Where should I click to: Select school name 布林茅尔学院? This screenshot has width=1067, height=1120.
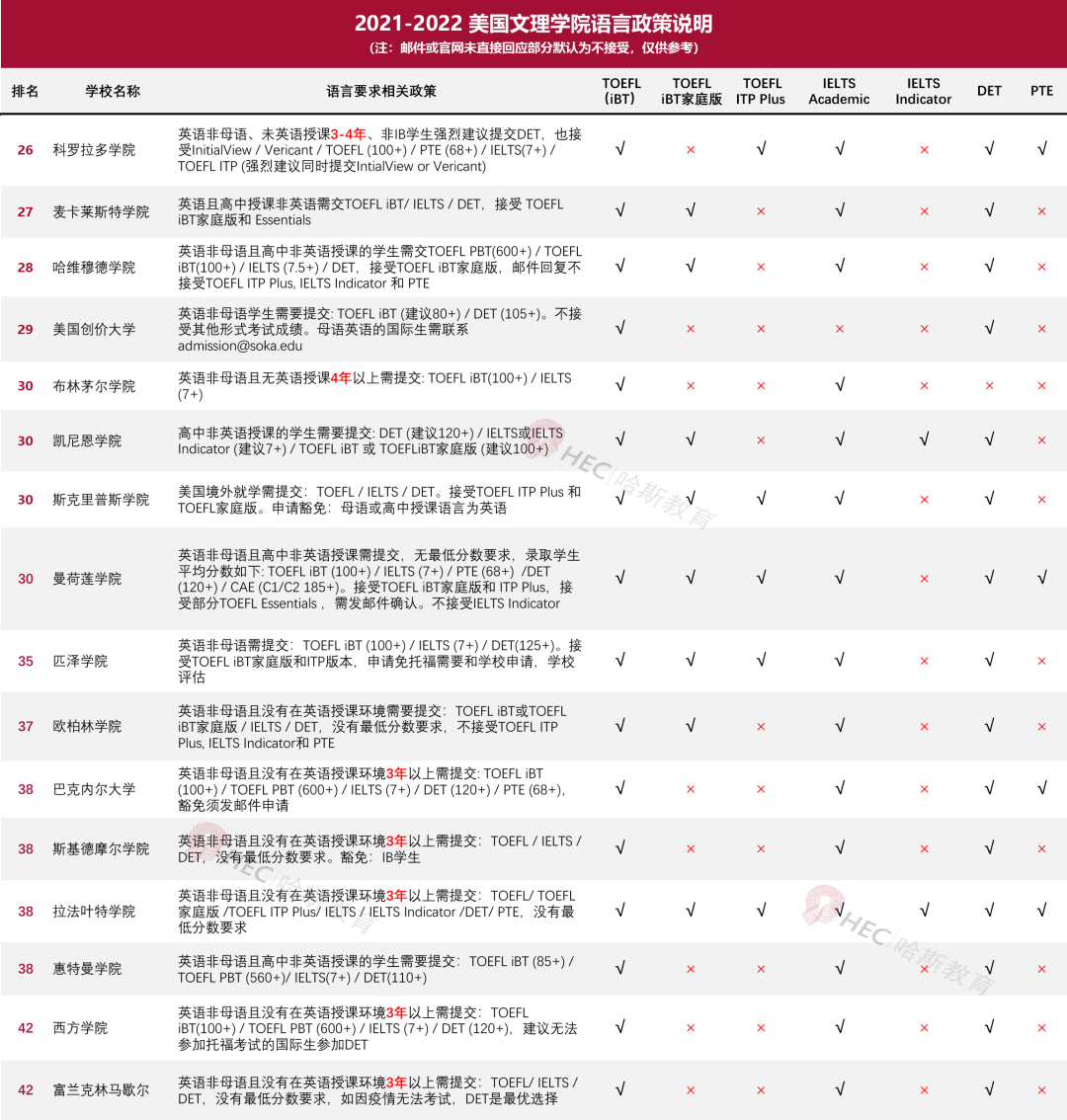click(x=94, y=386)
